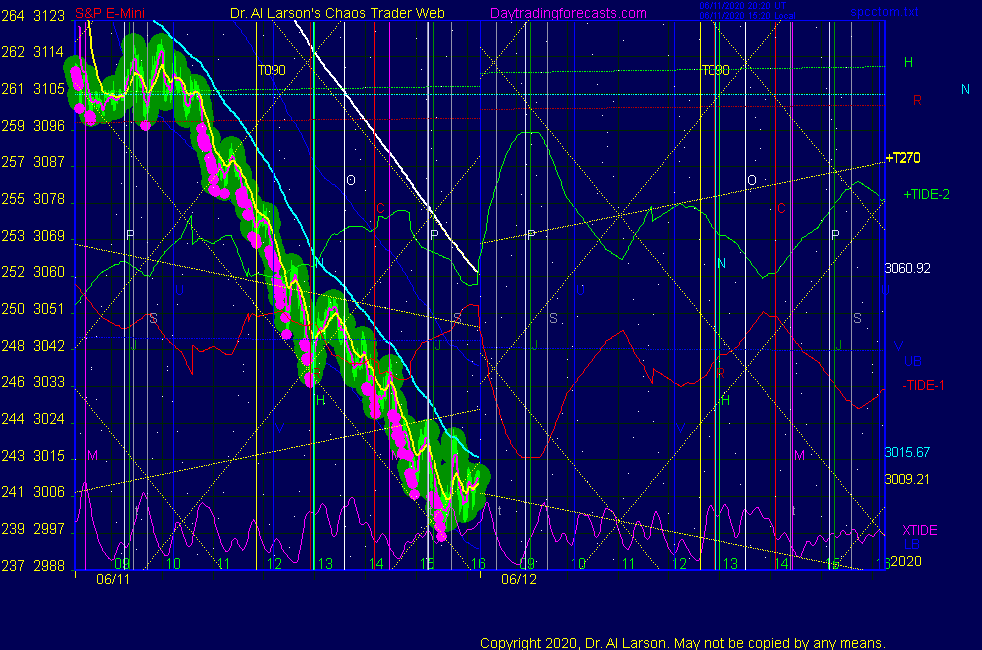Click the 257 axis value
Screen dimensions: 982x650
(13, 162)
